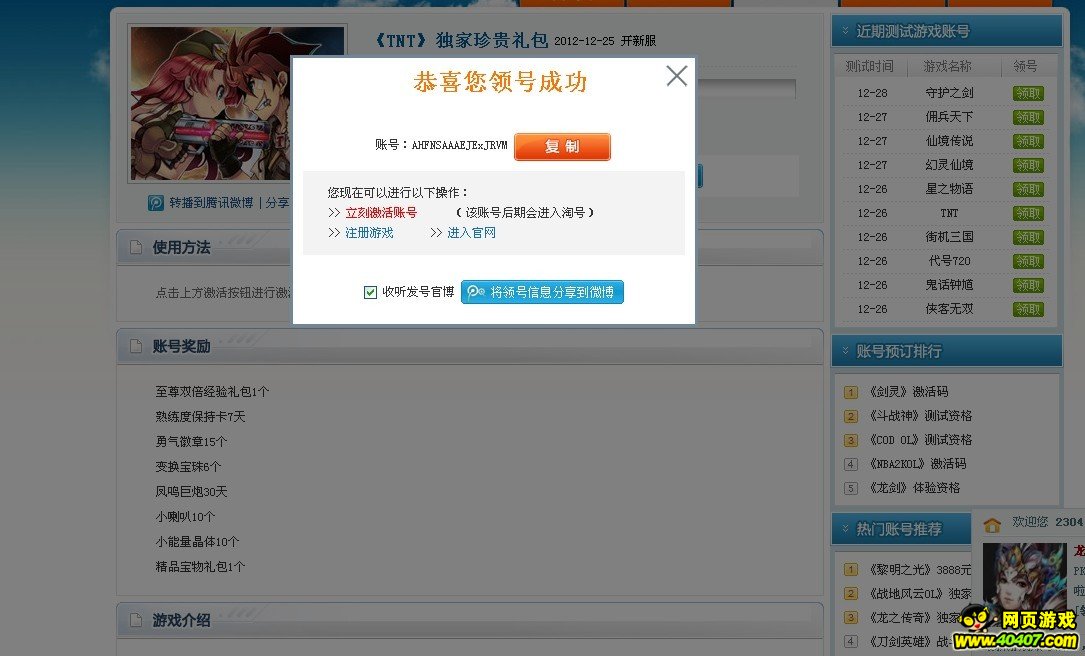Image resolution: width=1085 pixels, height=656 pixels.
Task: Open 佣兵天下 in the test list
Action: (949, 117)
